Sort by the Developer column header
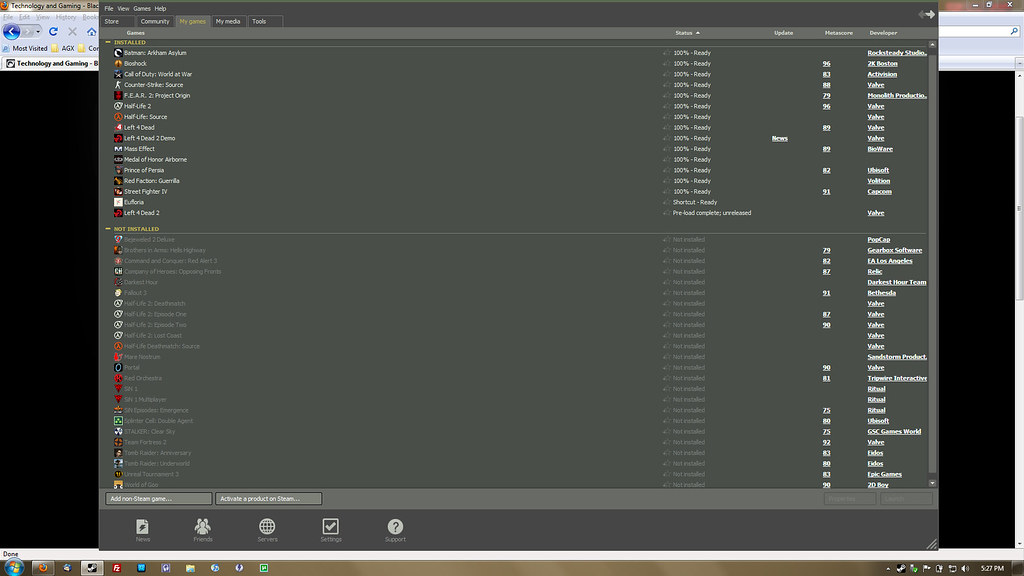This screenshot has width=1024, height=576. pyautogui.click(x=883, y=33)
